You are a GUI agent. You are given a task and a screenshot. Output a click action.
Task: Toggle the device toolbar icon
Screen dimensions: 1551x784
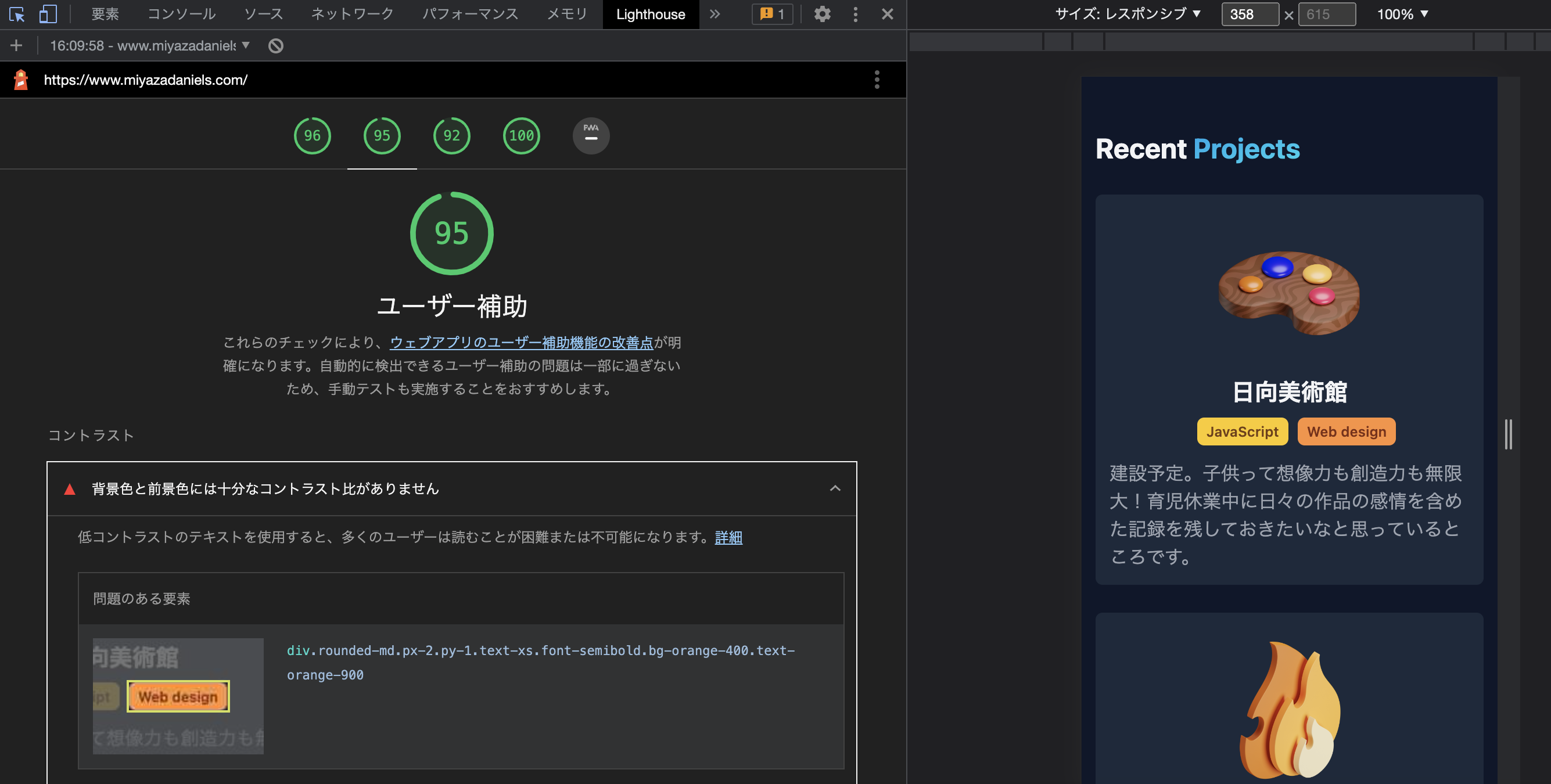tap(48, 14)
